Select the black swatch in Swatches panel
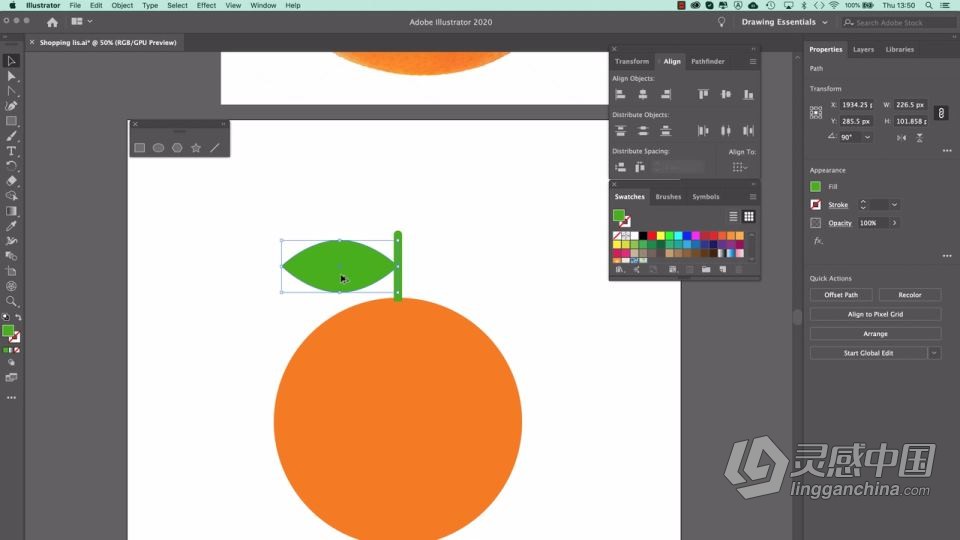This screenshot has height=540, width=960. coord(643,236)
